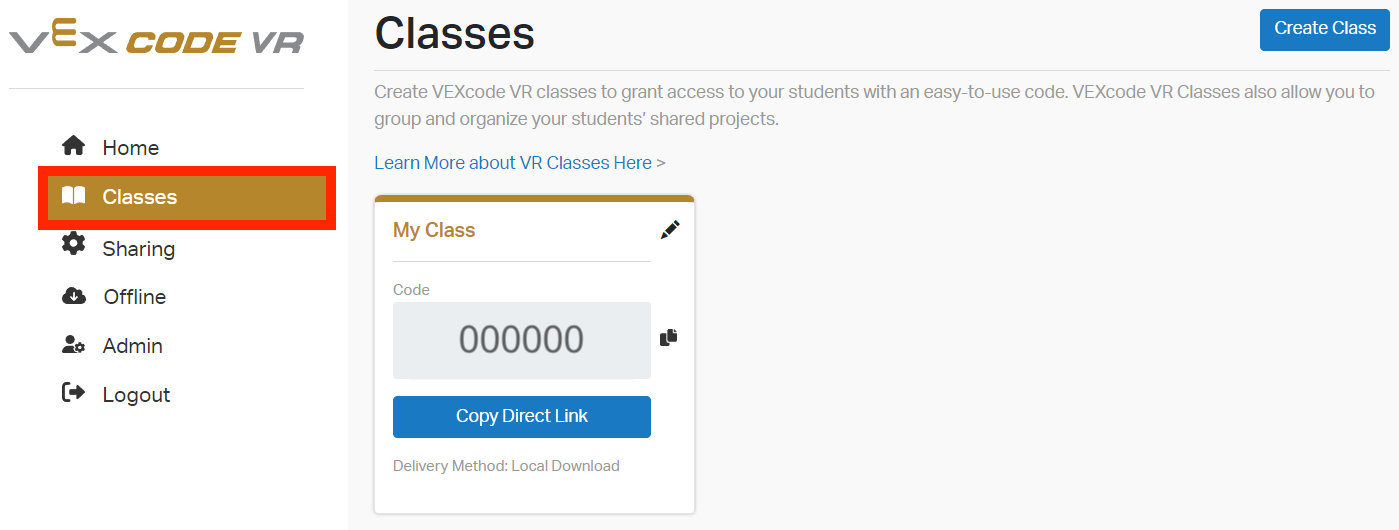Go to the Sharing menu item
The image size is (1399, 530).
pyautogui.click(x=138, y=249)
